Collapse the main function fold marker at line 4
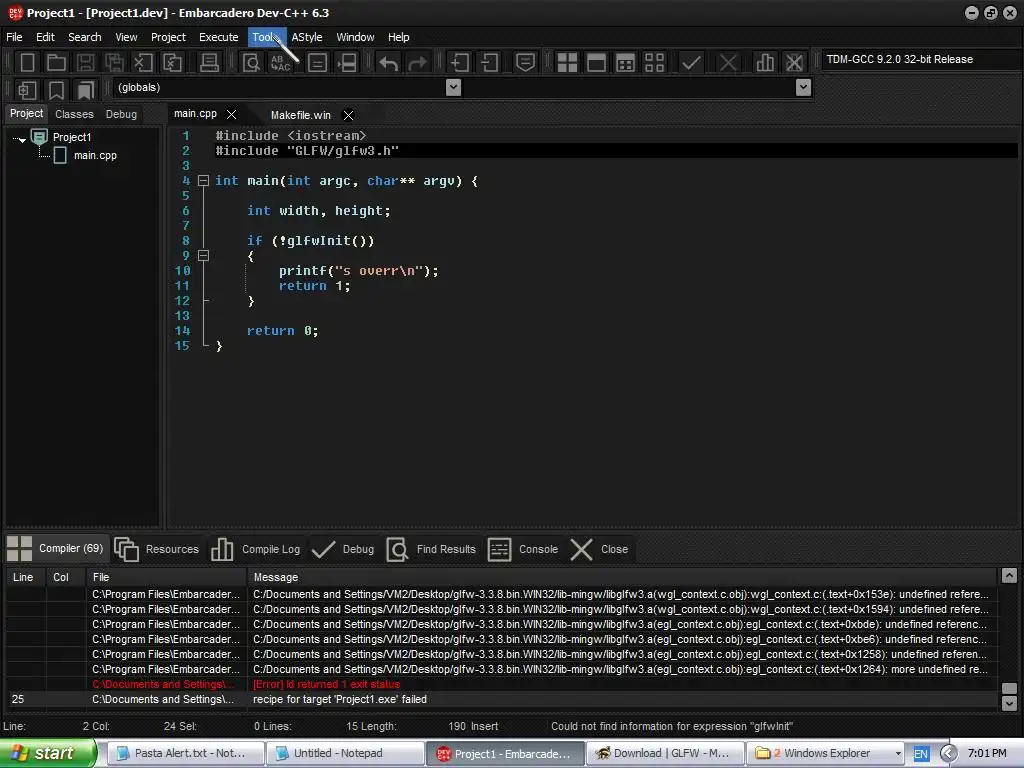Screen dimensions: 1024x768 click(203, 181)
